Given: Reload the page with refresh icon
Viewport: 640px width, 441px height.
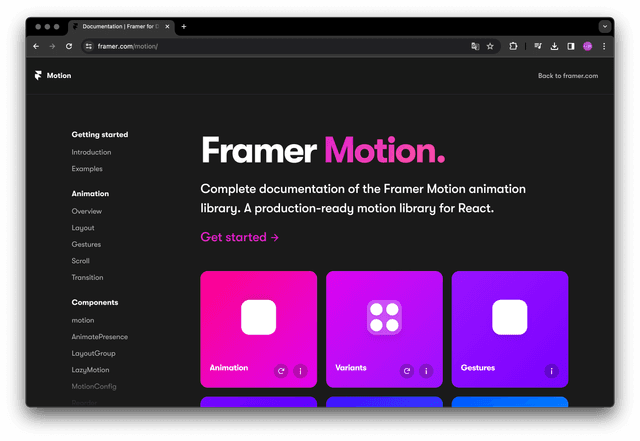Looking at the screenshot, I should point(69,47).
